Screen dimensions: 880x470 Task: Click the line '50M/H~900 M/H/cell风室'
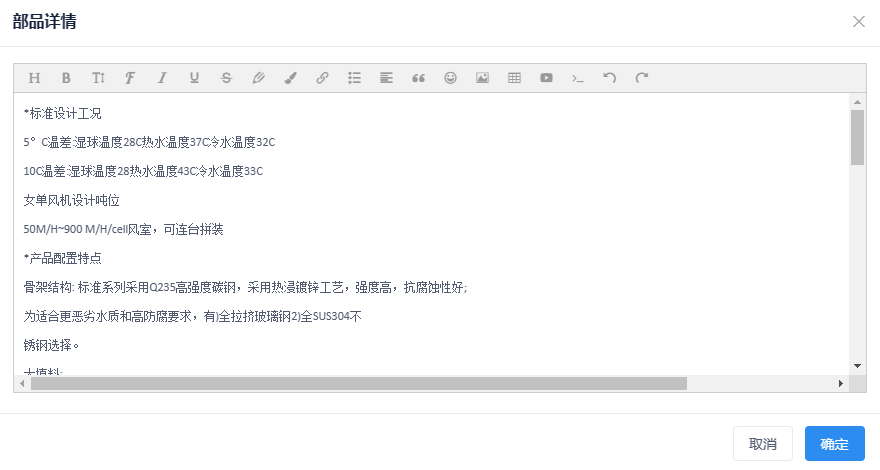click(x=123, y=229)
